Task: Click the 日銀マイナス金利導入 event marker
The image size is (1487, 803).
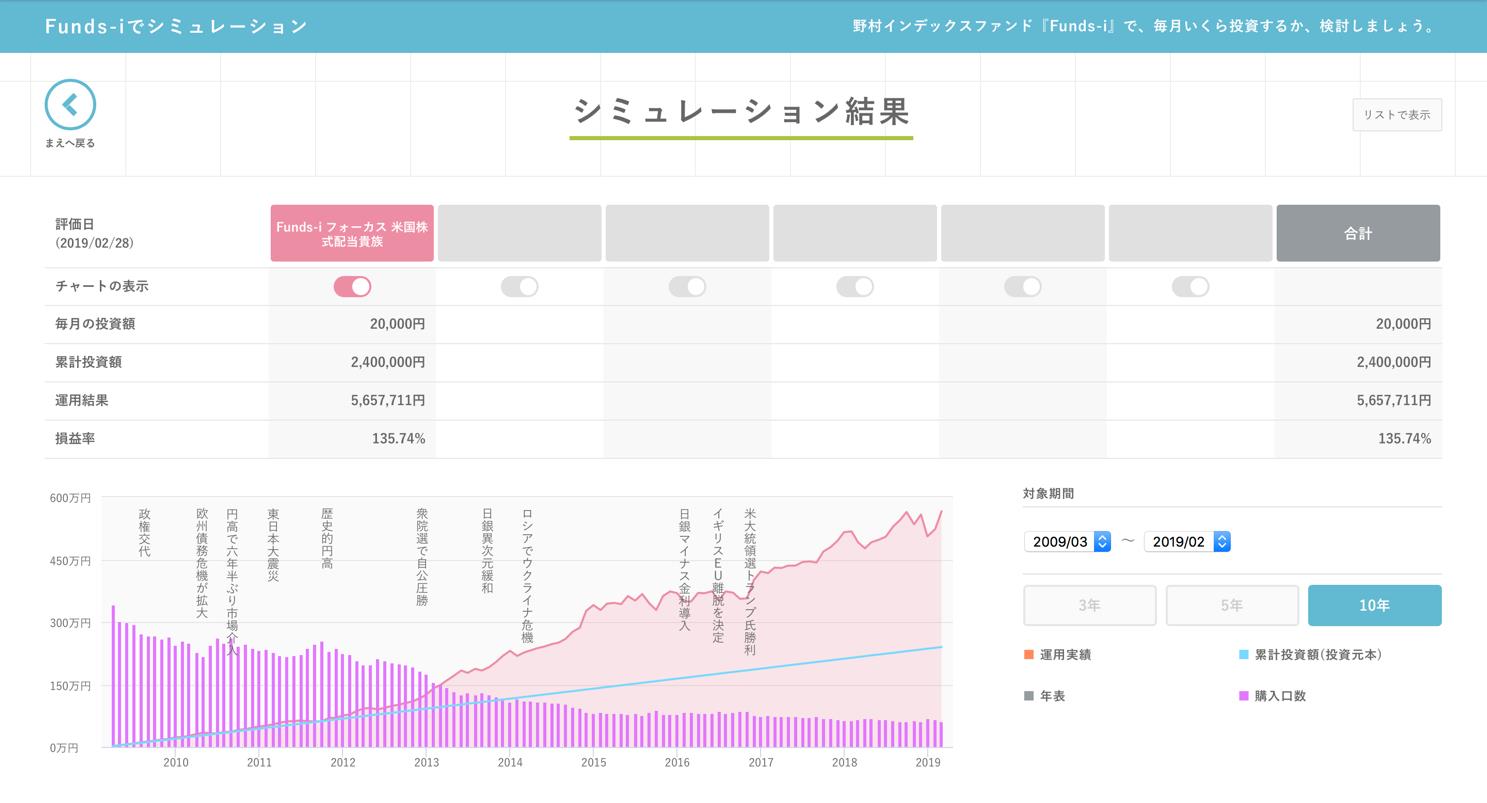Action: (x=685, y=570)
